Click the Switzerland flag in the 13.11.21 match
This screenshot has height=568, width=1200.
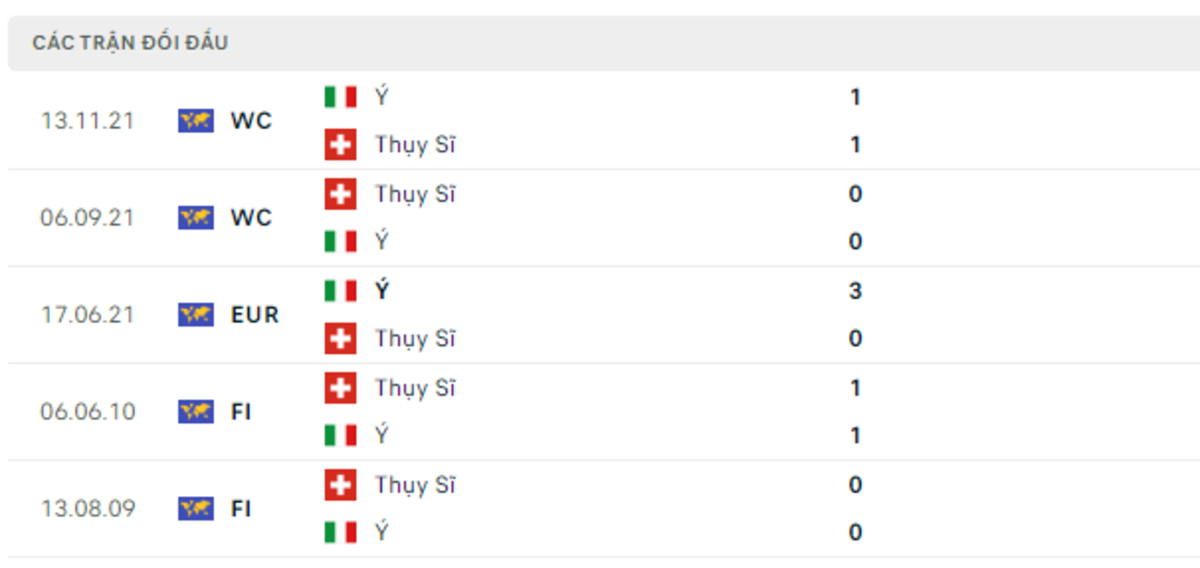(340, 145)
